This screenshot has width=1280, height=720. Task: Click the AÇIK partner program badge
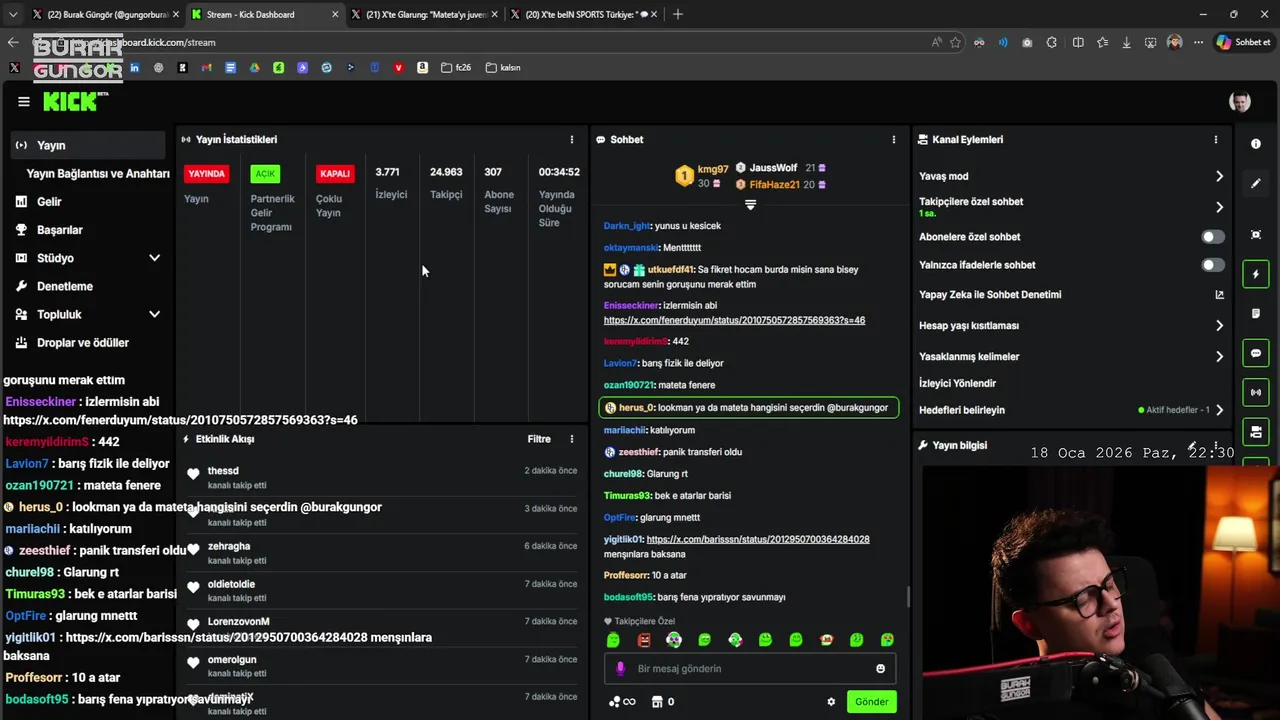(x=265, y=174)
